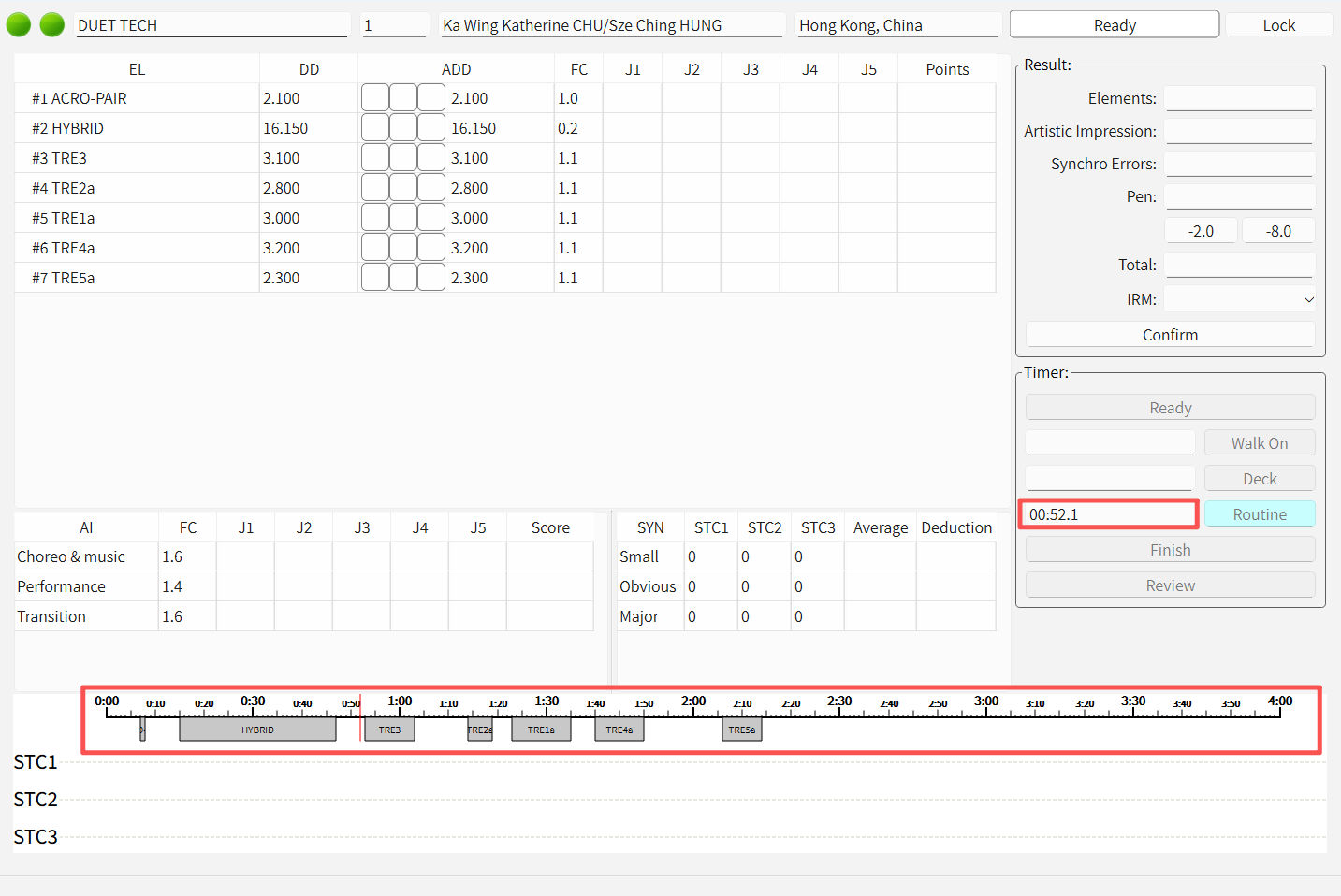Viewport: 1341px width, 896px height.
Task: Select the TRE2a block on the timeline
Action: [480, 730]
